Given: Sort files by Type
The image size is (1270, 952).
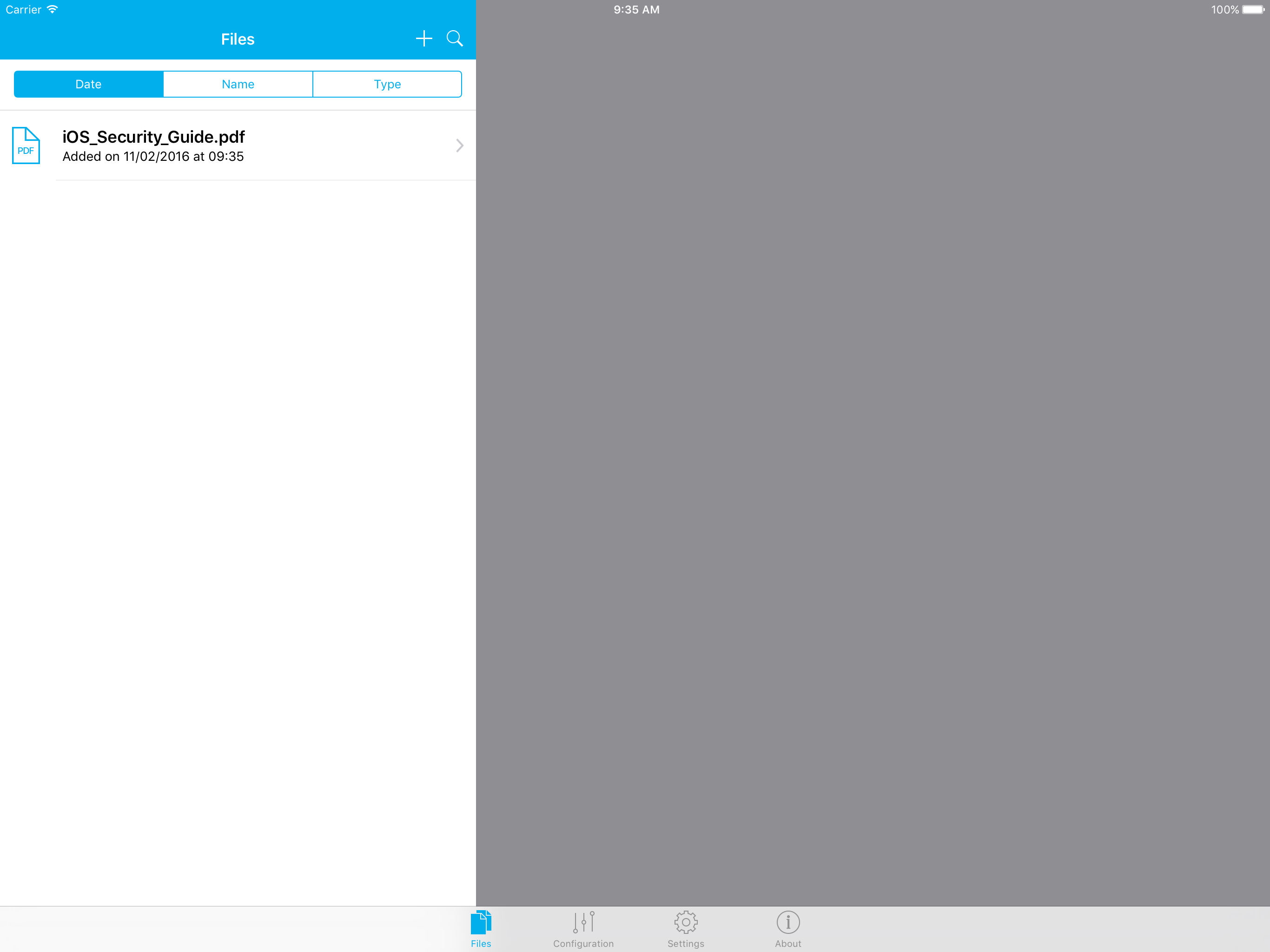Looking at the screenshot, I should [388, 84].
